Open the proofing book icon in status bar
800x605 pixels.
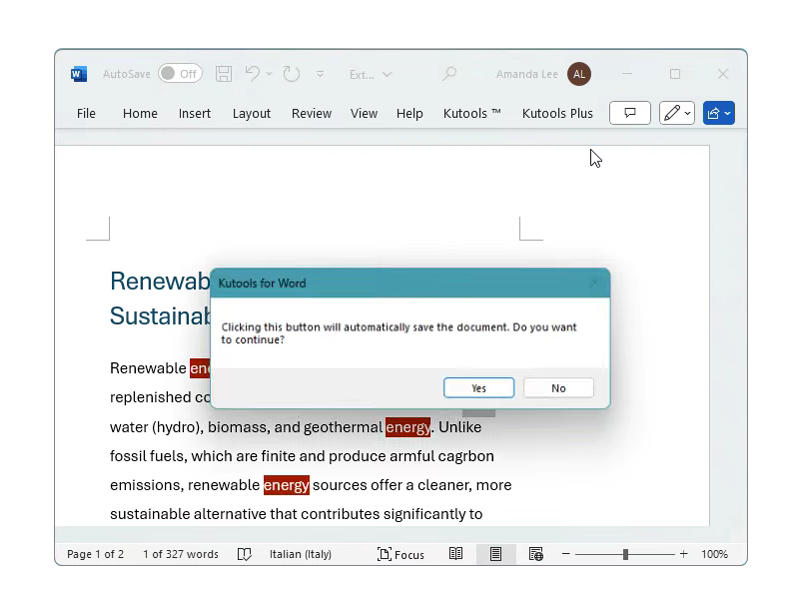(x=244, y=554)
